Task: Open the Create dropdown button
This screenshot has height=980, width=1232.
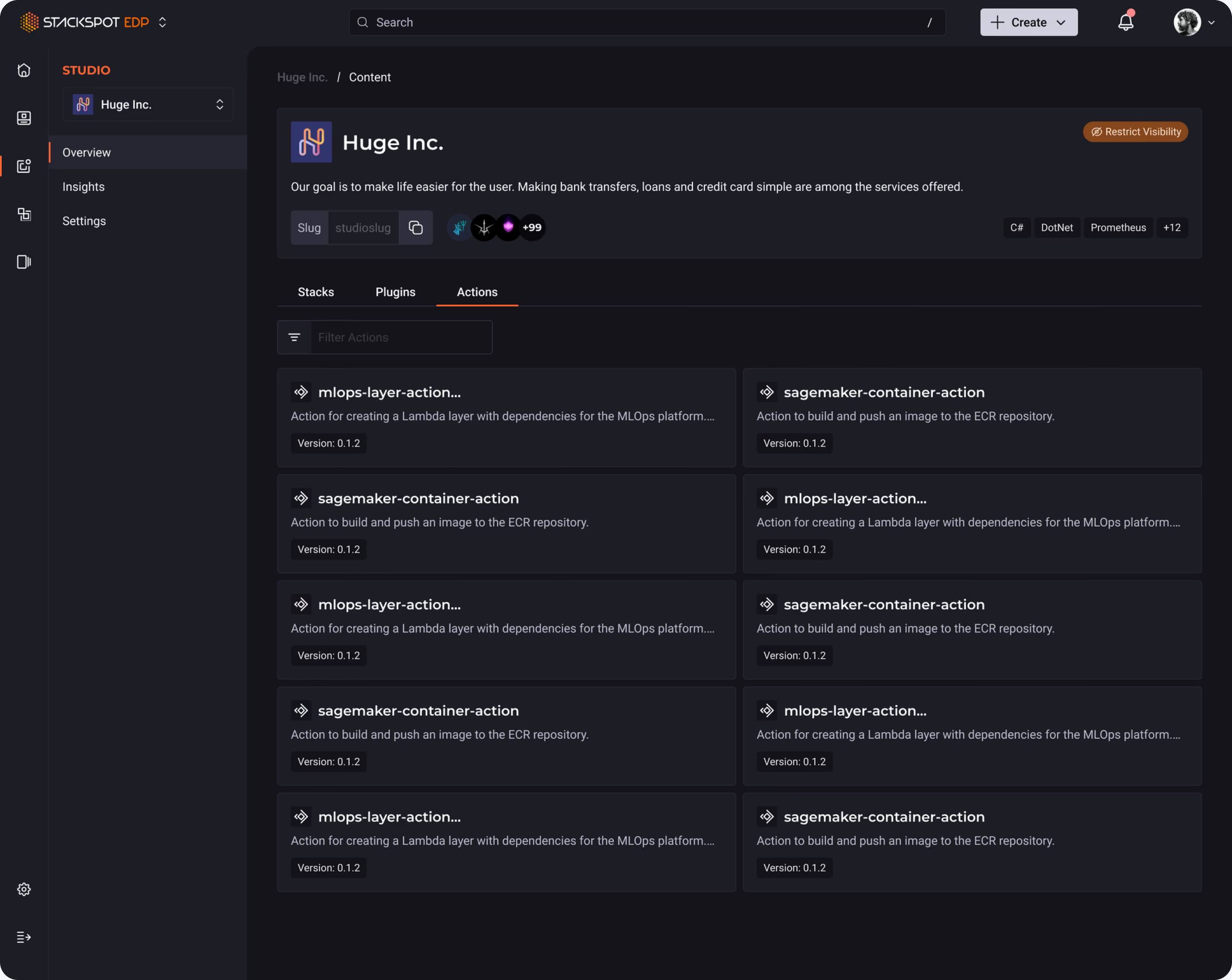Action: pos(1029,22)
